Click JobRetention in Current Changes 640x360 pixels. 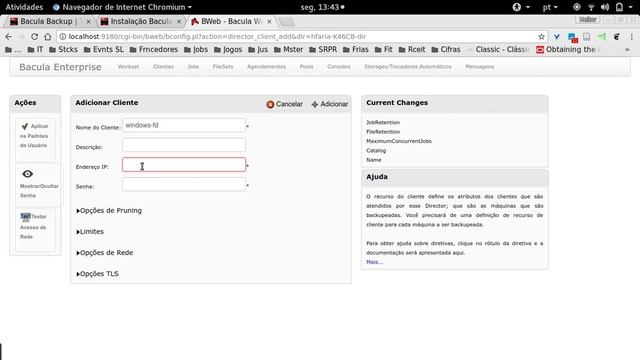click(x=383, y=122)
